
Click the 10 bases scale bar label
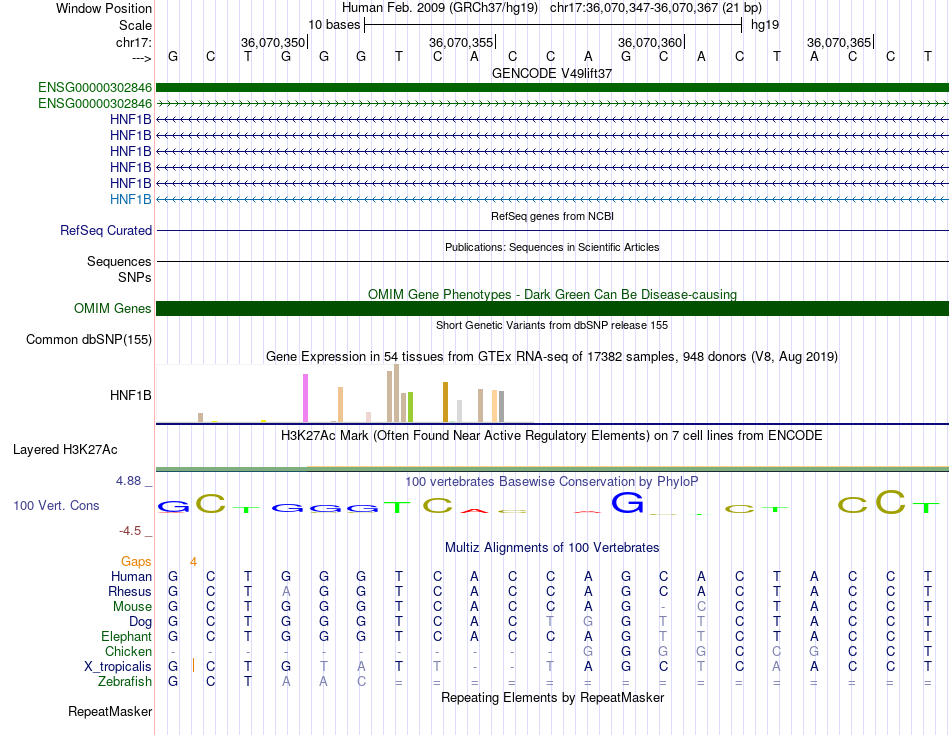coord(334,25)
